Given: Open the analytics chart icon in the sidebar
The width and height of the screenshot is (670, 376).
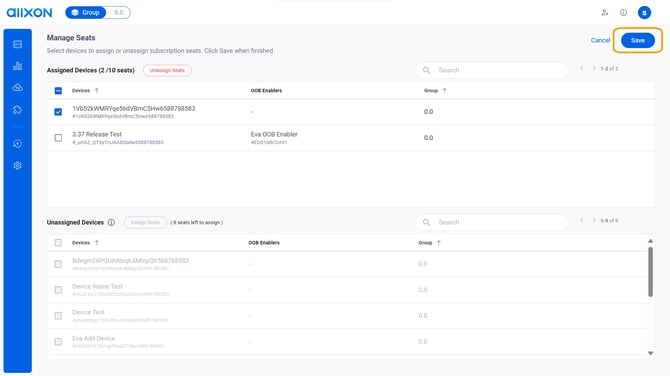Looking at the screenshot, I should click(x=18, y=66).
